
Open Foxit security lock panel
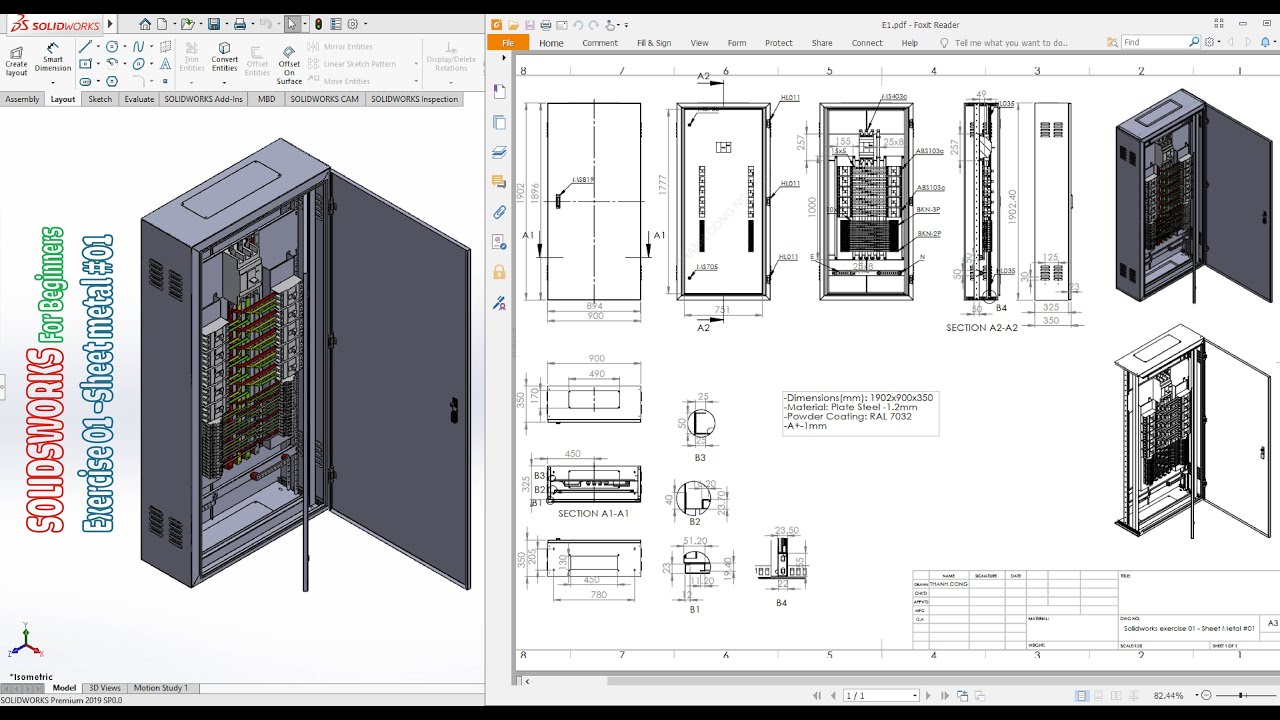(499, 272)
